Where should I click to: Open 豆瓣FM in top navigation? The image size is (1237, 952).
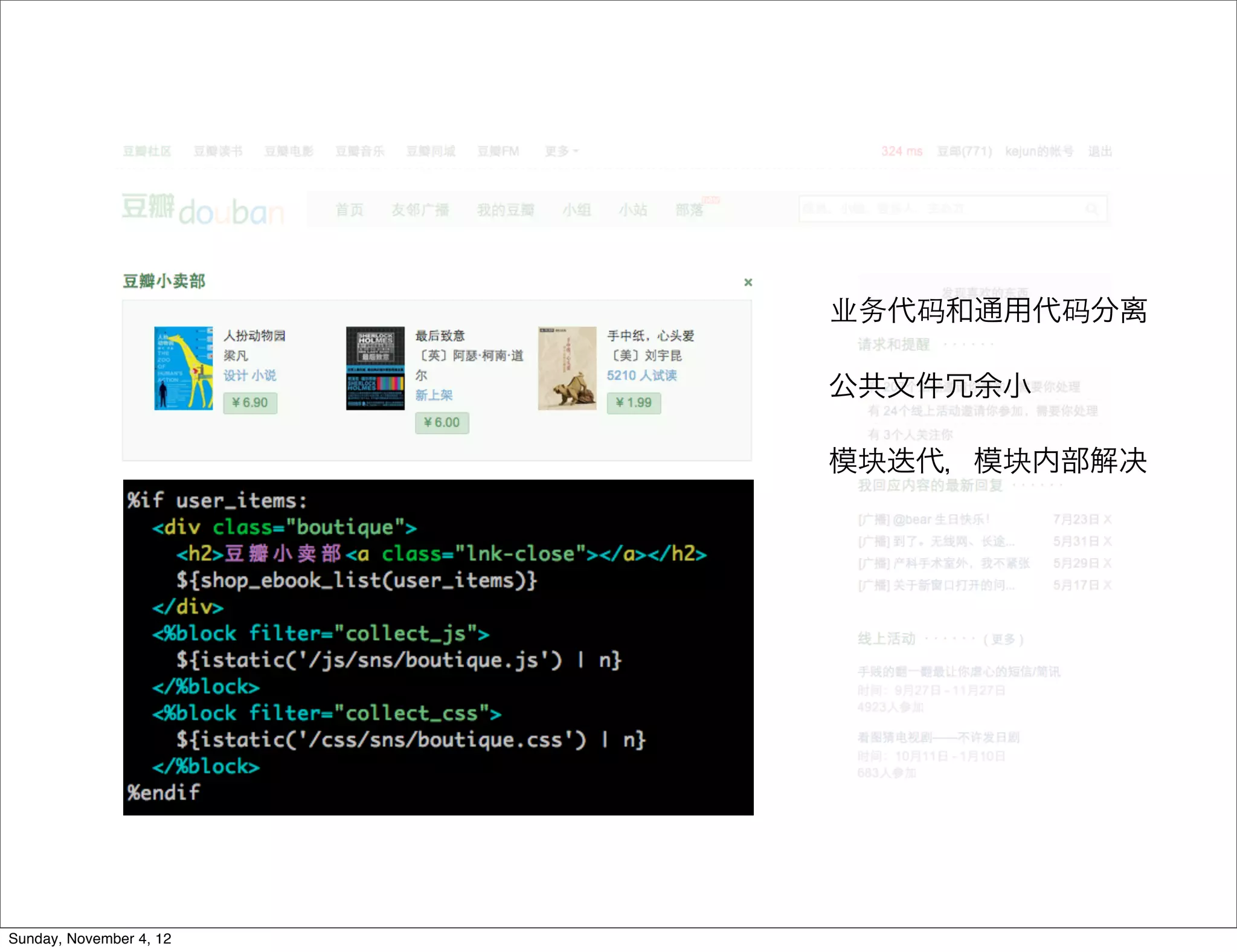[498, 151]
